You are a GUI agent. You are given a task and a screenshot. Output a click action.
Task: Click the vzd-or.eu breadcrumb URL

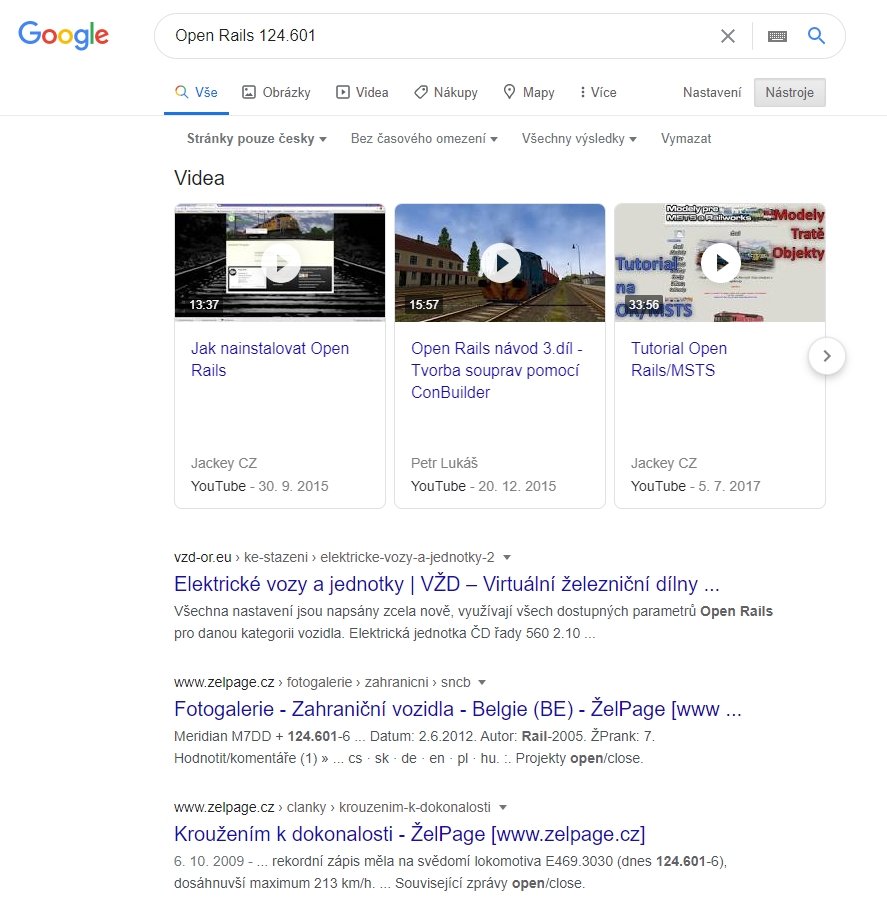coord(334,557)
